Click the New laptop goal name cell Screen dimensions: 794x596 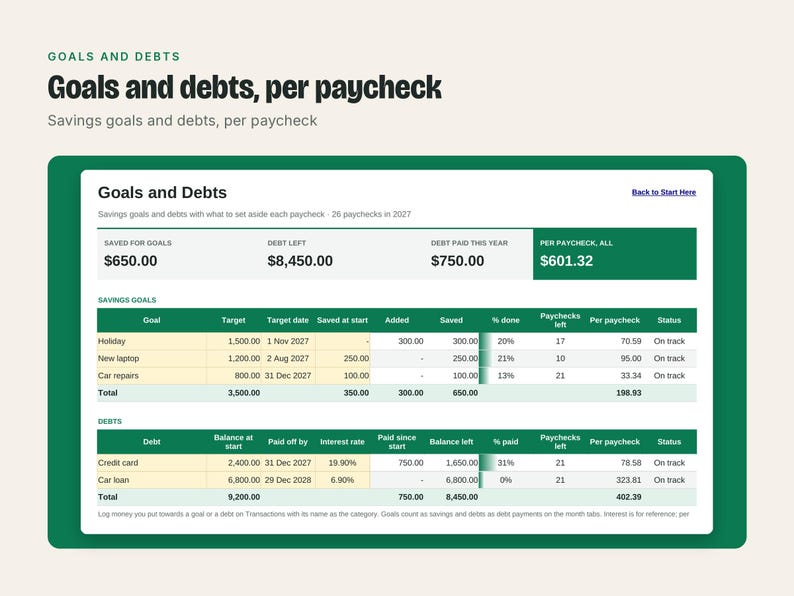(x=151, y=359)
